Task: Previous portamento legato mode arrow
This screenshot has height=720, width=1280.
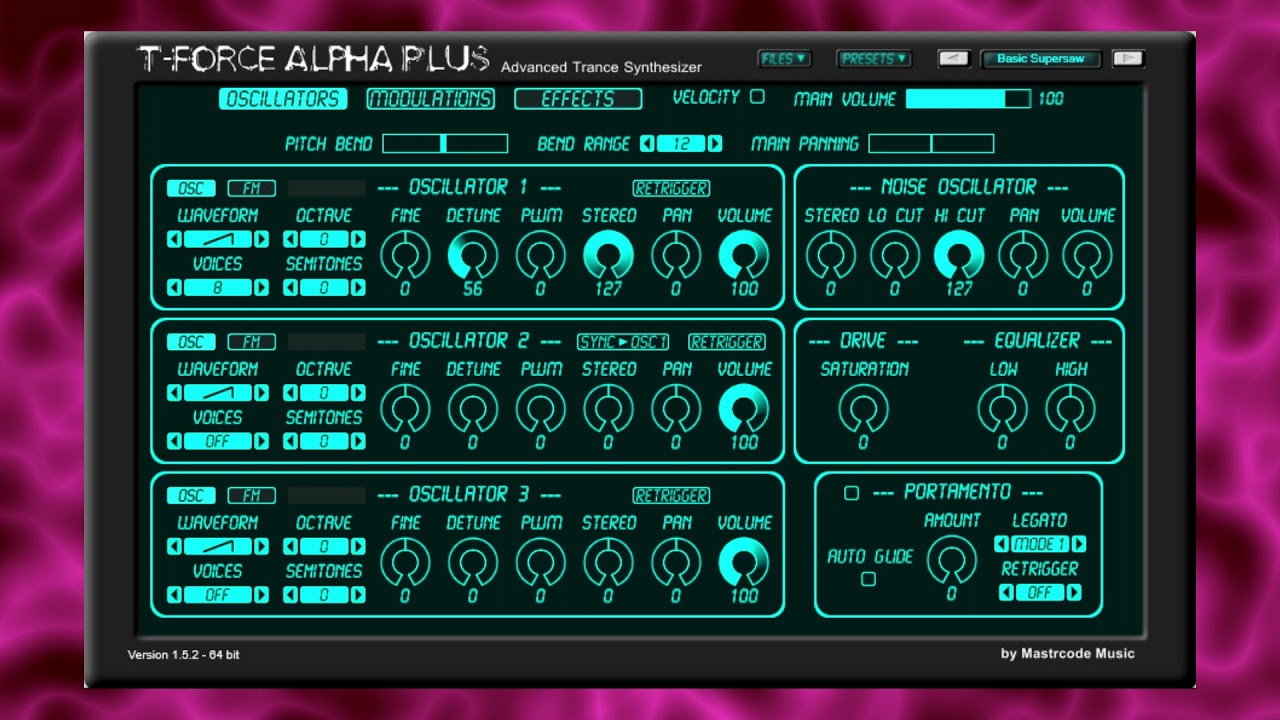Action: (x=1002, y=545)
